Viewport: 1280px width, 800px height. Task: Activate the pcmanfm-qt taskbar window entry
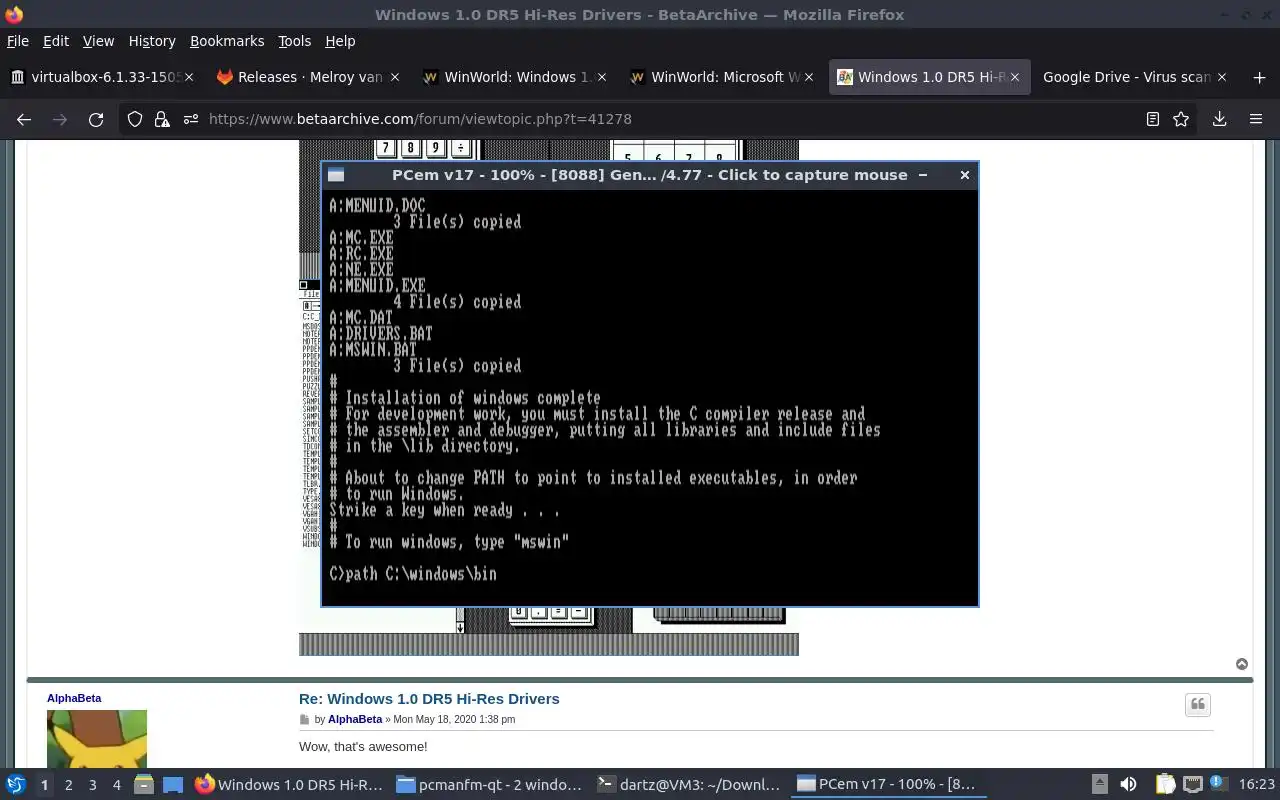click(x=489, y=785)
